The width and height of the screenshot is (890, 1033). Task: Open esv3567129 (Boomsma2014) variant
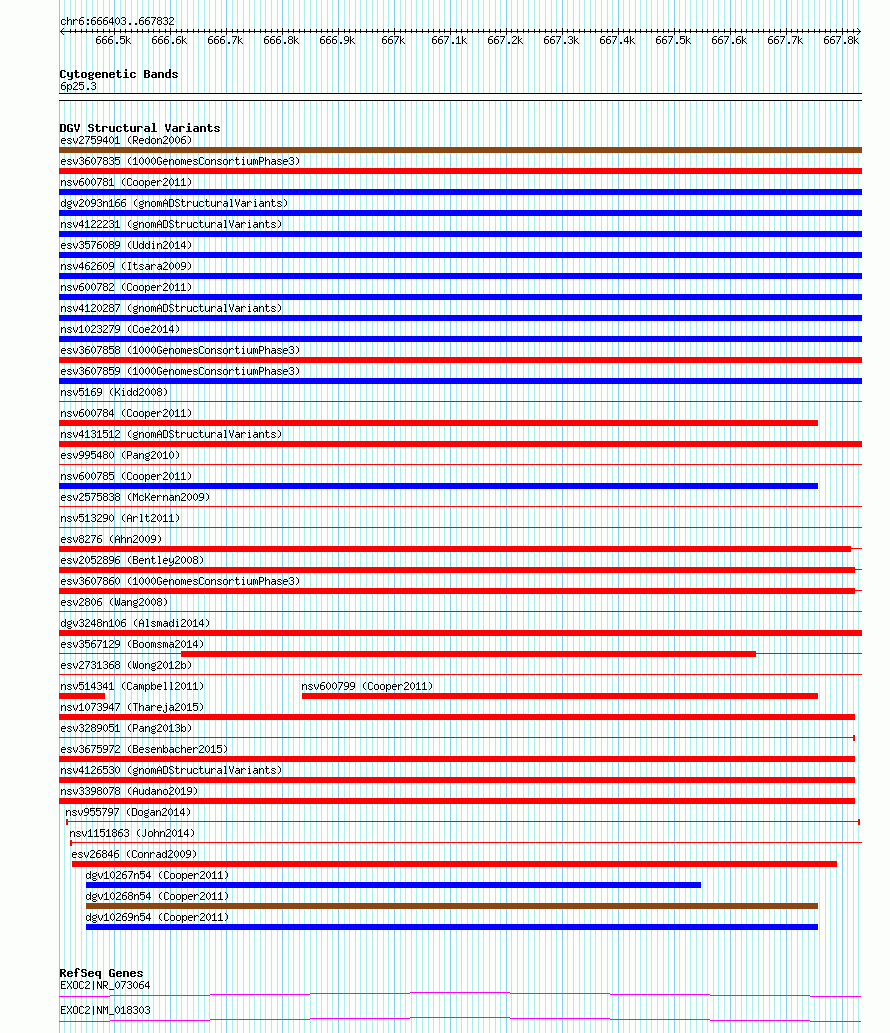[x=132, y=644]
